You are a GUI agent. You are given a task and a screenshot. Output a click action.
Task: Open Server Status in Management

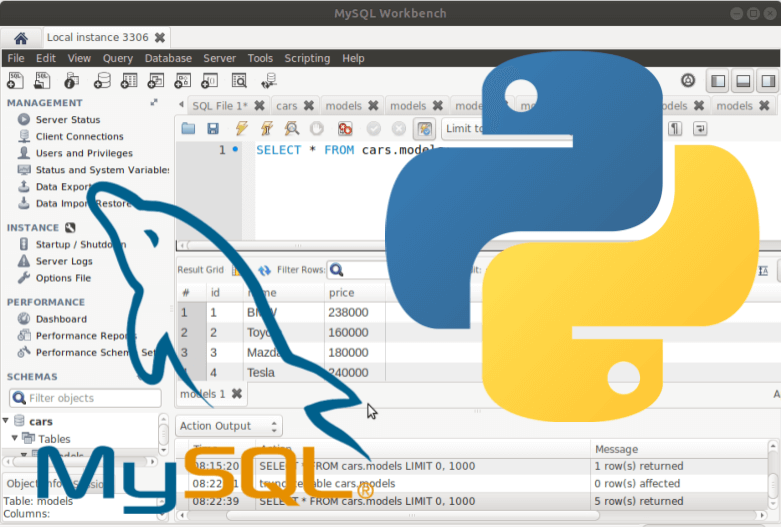pos(67,120)
